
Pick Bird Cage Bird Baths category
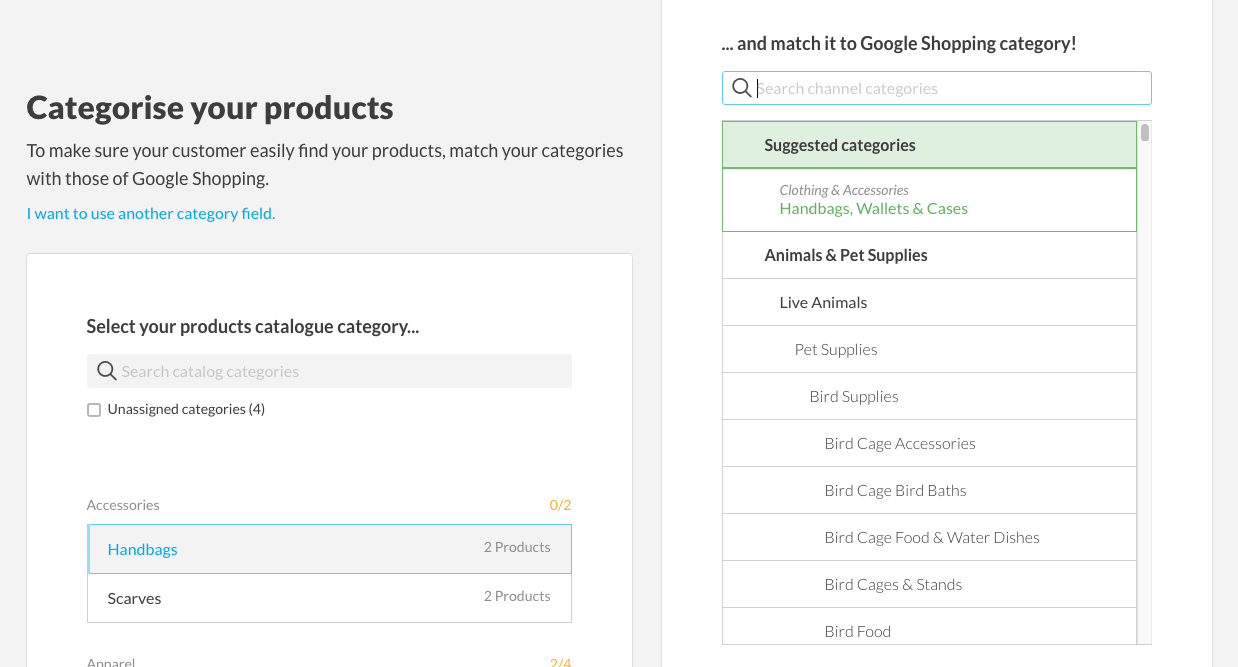[x=929, y=490]
